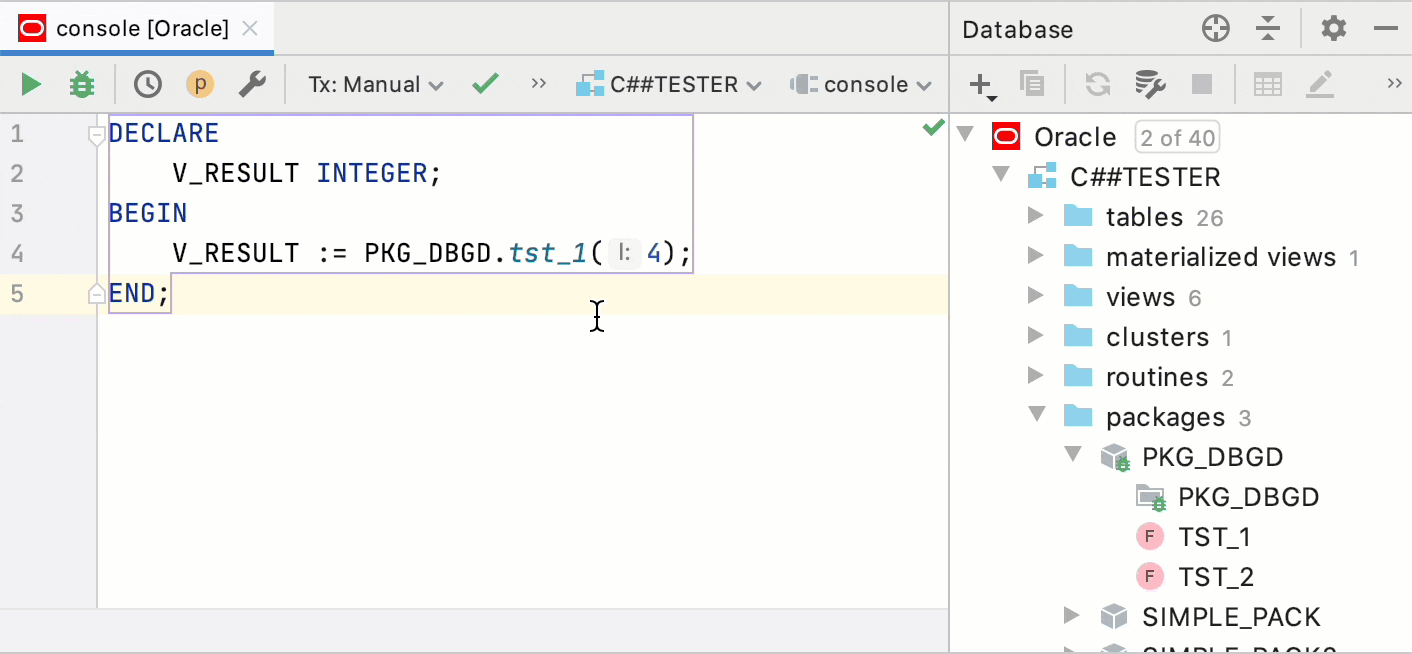Click the pencil edit icon in Database toolbar
Viewport: 1412px width, 654px height.
click(x=1321, y=84)
